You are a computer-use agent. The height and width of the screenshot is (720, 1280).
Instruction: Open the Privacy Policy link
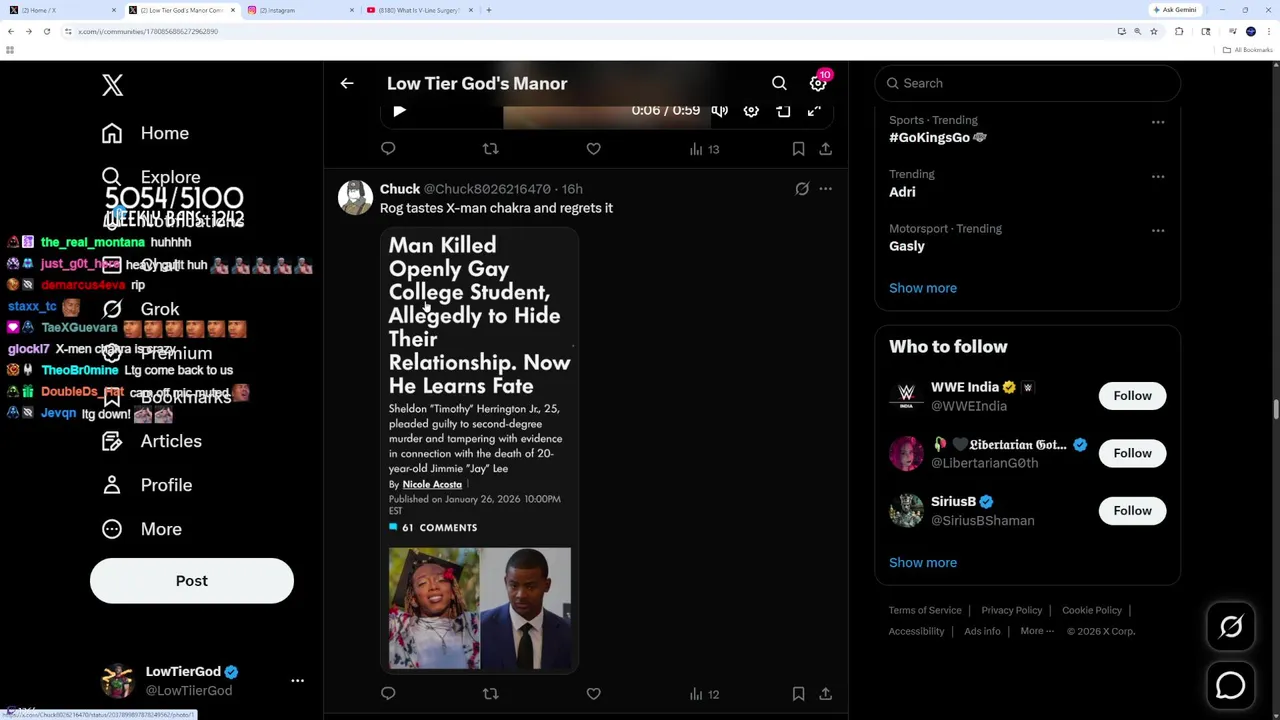(x=1011, y=610)
